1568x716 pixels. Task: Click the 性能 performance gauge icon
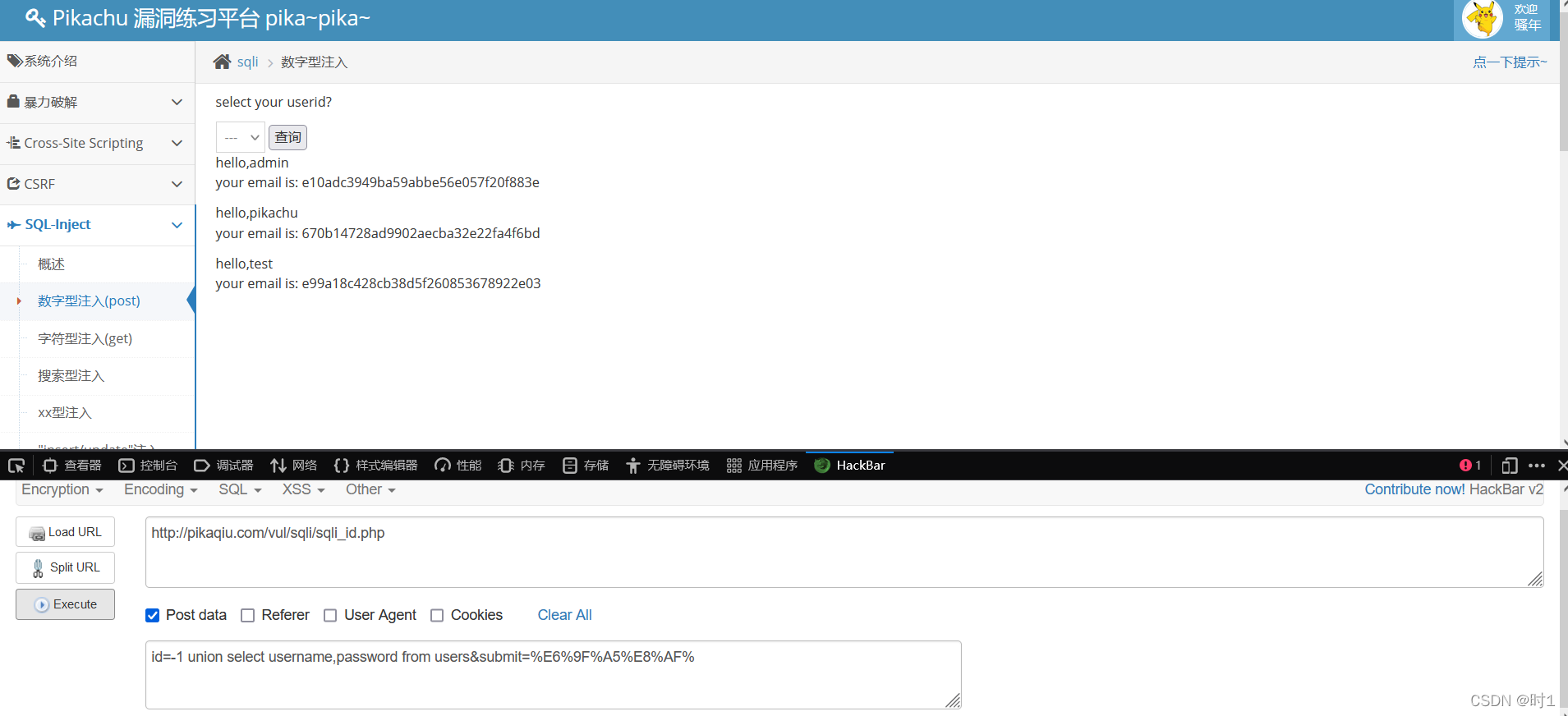point(443,466)
